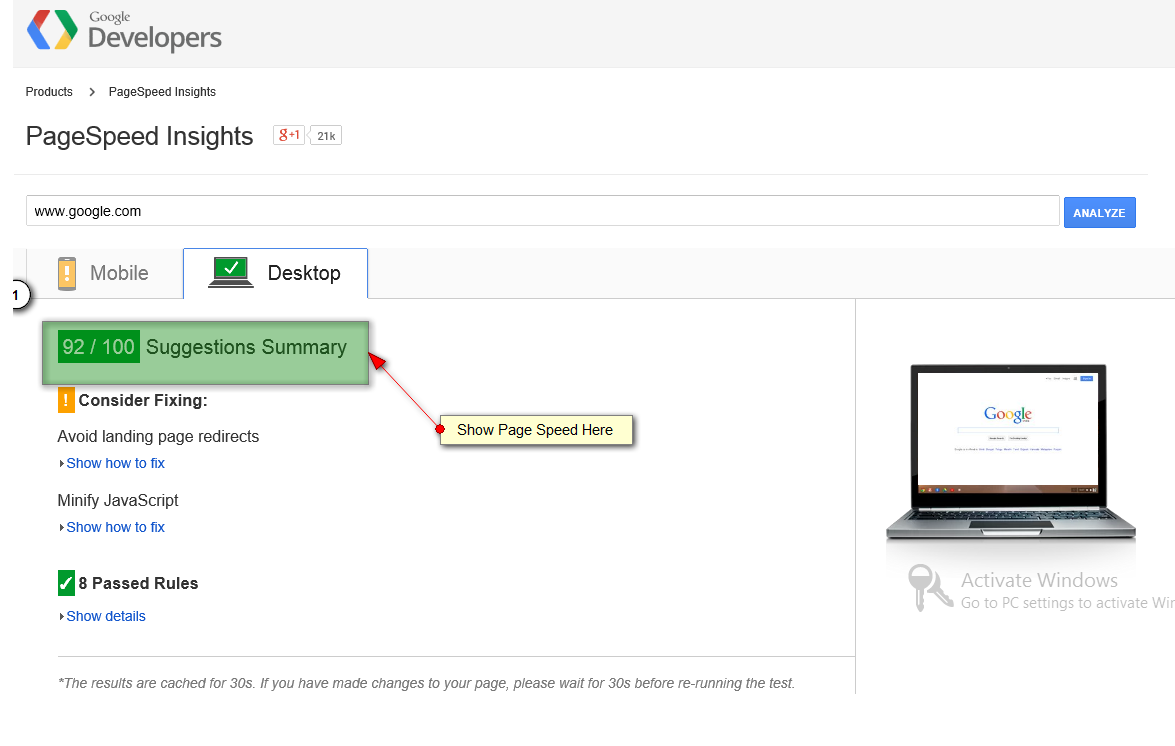Click the Google Developers logo

(x=124, y=30)
